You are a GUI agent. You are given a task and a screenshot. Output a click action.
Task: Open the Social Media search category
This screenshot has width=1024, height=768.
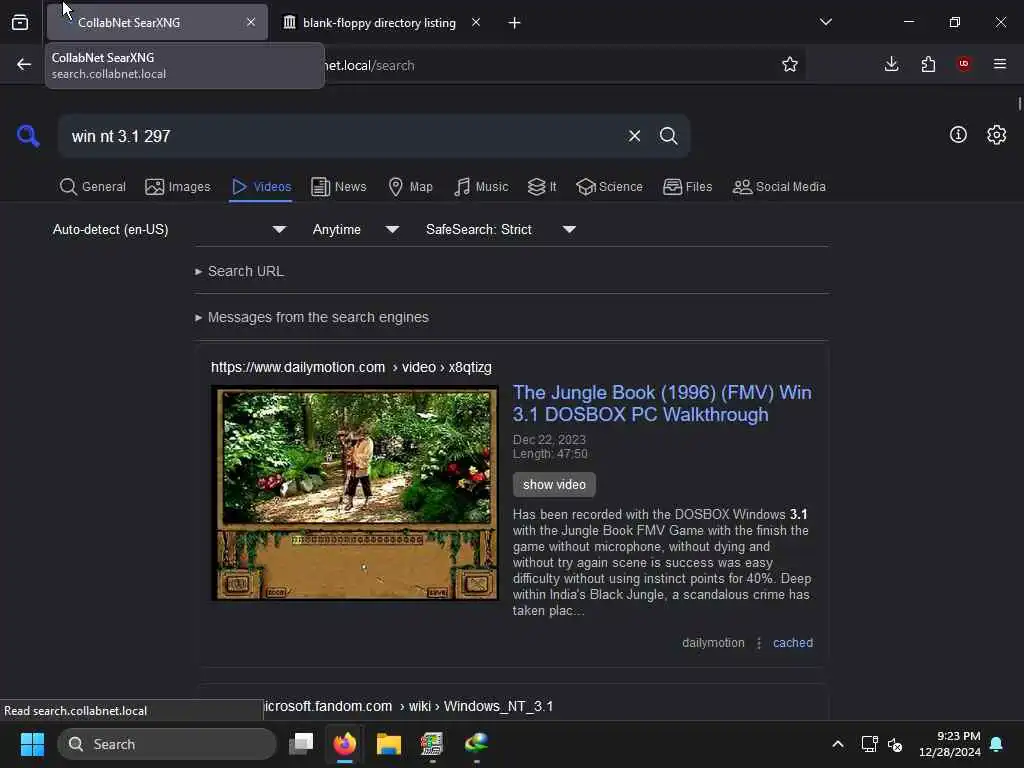click(779, 187)
